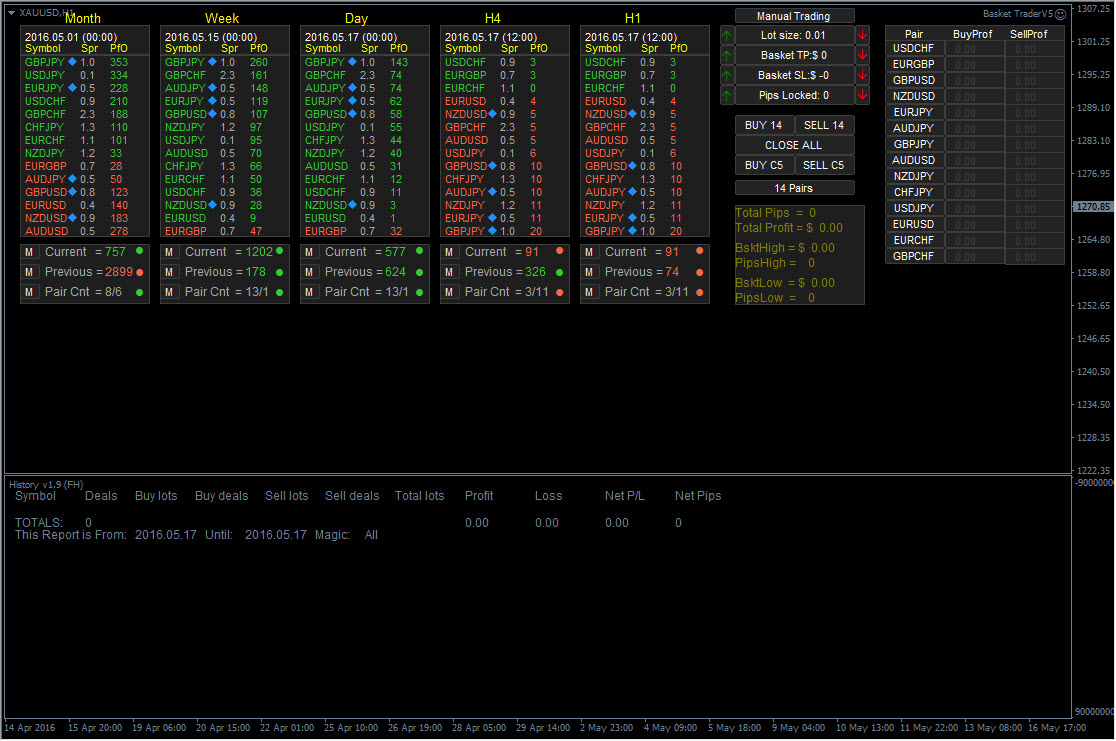Select USDJPY in the Pair list
Screen dimensions: 1116x741
click(x=915, y=209)
